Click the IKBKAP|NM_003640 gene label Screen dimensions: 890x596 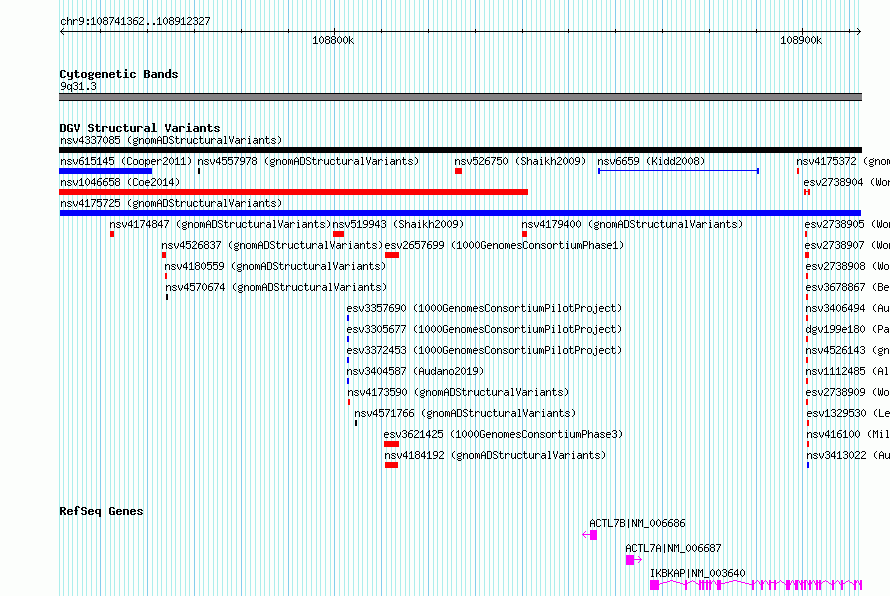coord(698,573)
